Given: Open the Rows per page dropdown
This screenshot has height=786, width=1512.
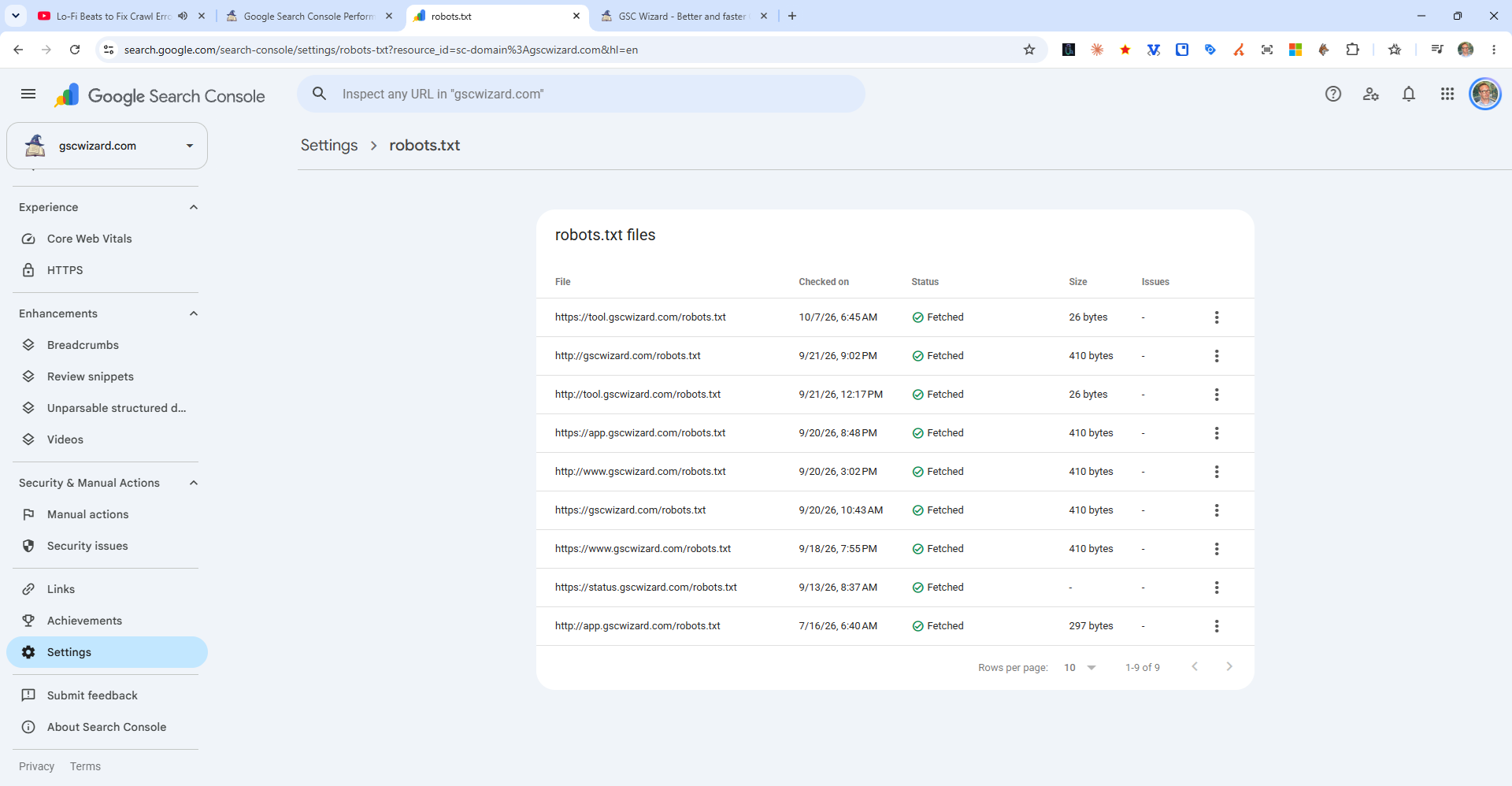Looking at the screenshot, I should (x=1080, y=668).
